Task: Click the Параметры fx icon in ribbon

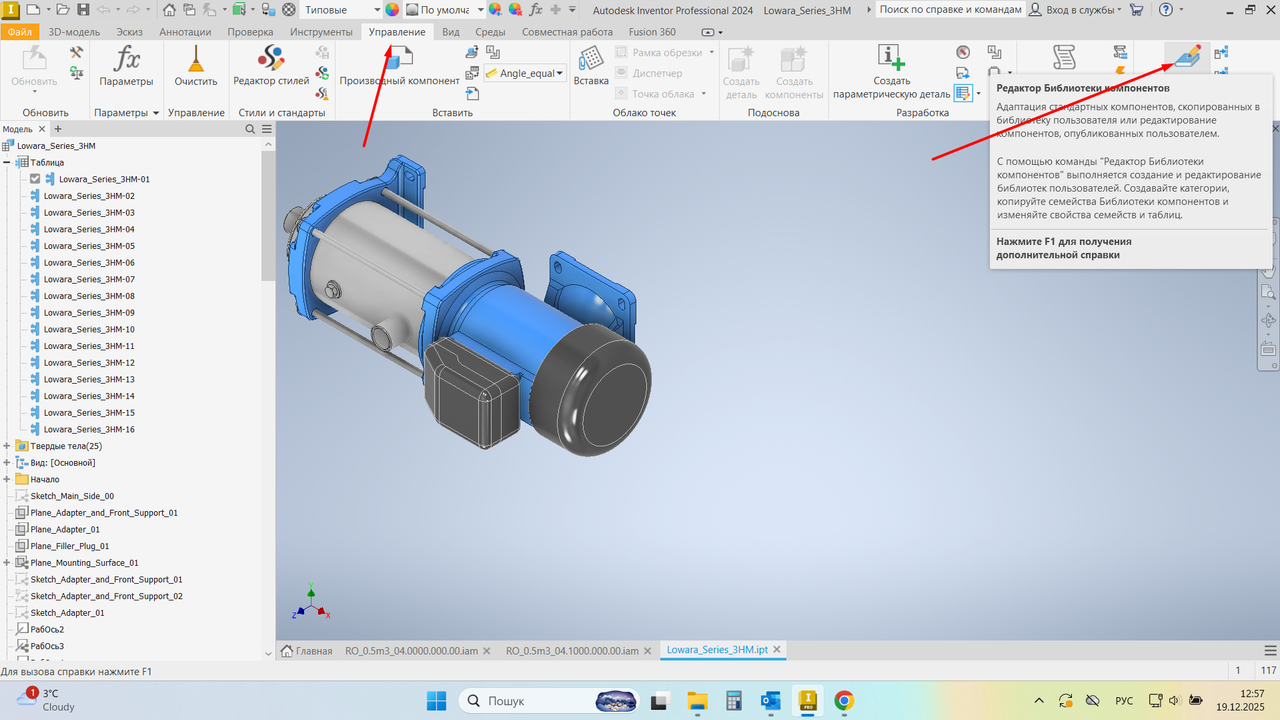Action: [x=127, y=66]
